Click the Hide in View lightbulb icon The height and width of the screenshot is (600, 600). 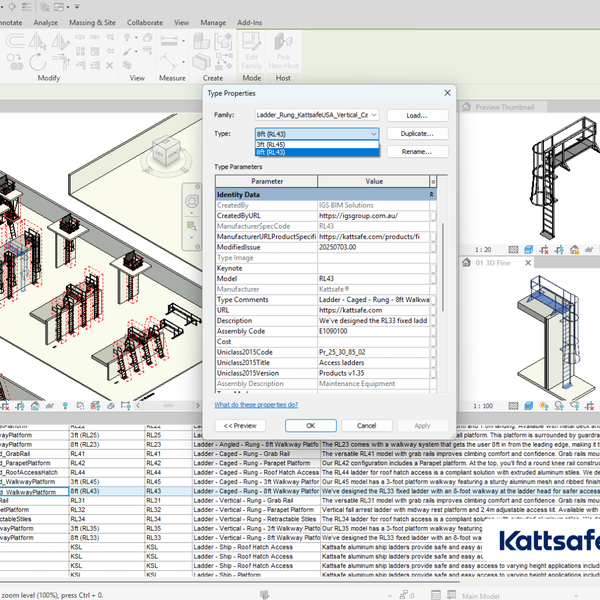[x=127, y=37]
